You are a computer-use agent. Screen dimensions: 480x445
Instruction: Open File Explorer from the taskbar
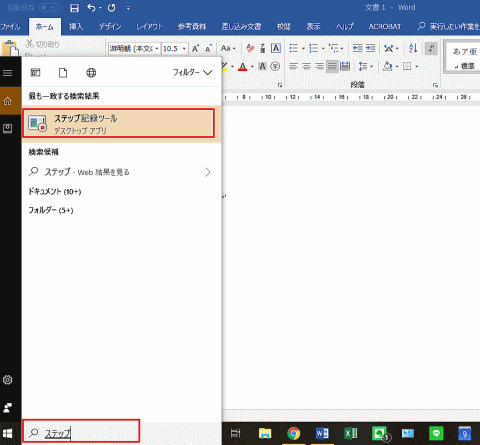[x=265, y=433]
